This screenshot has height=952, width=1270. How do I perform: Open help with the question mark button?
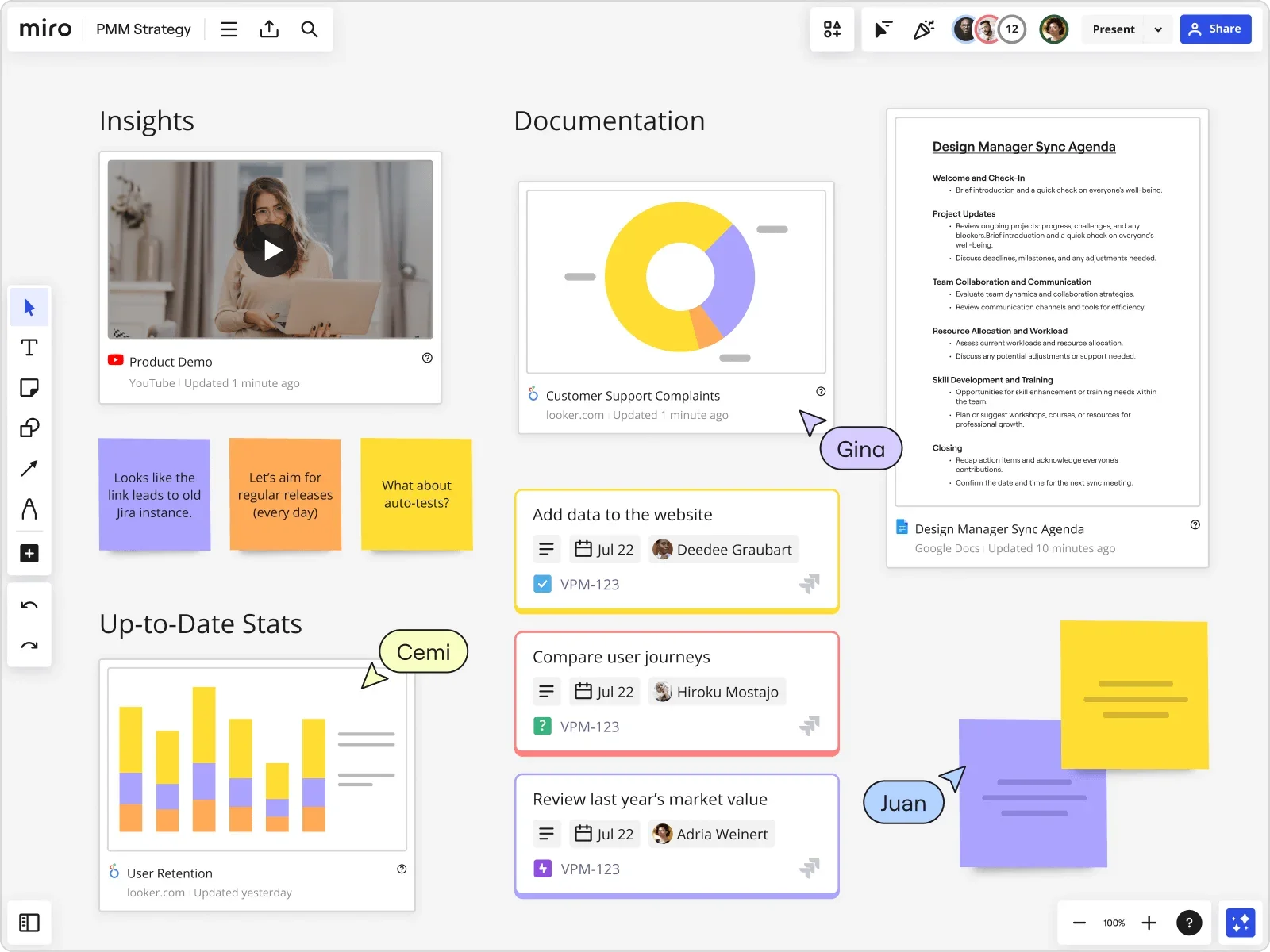tap(1190, 923)
